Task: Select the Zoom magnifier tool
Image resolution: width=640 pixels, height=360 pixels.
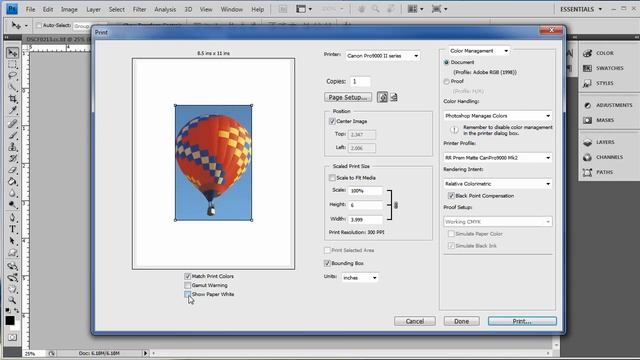Action: click(13, 300)
